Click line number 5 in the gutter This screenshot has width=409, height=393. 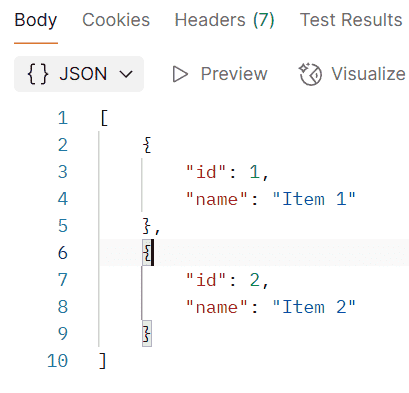pos(63,226)
